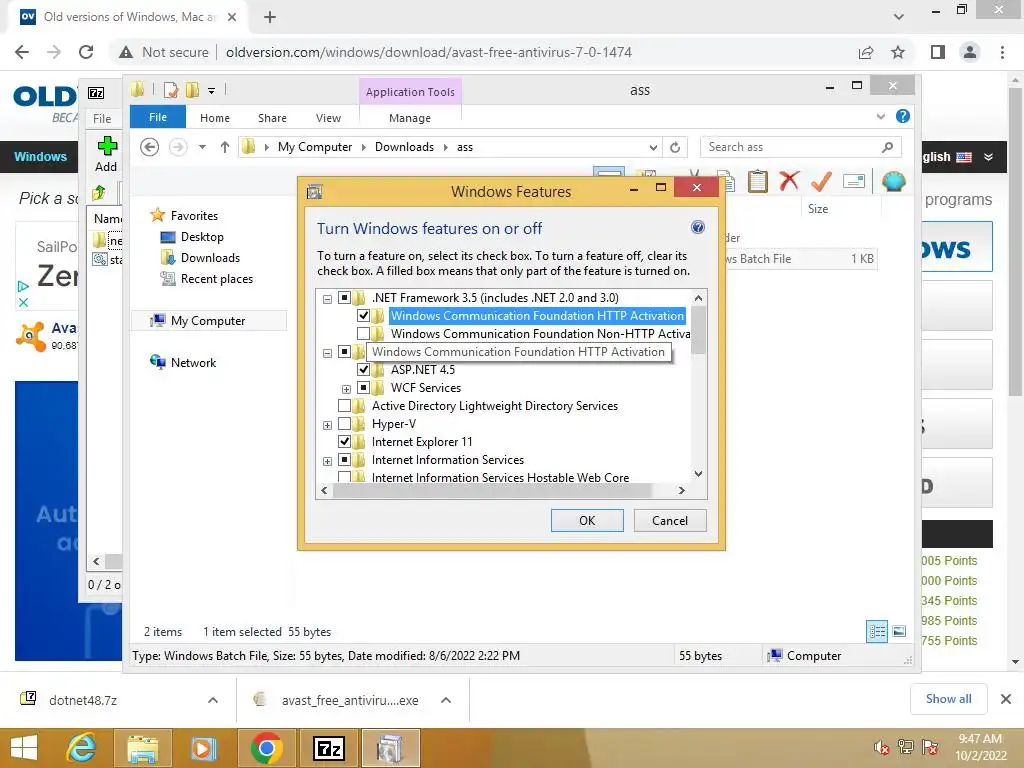The width and height of the screenshot is (1024, 768).
Task: Click red X delete icon in toolbar
Action: click(789, 181)
